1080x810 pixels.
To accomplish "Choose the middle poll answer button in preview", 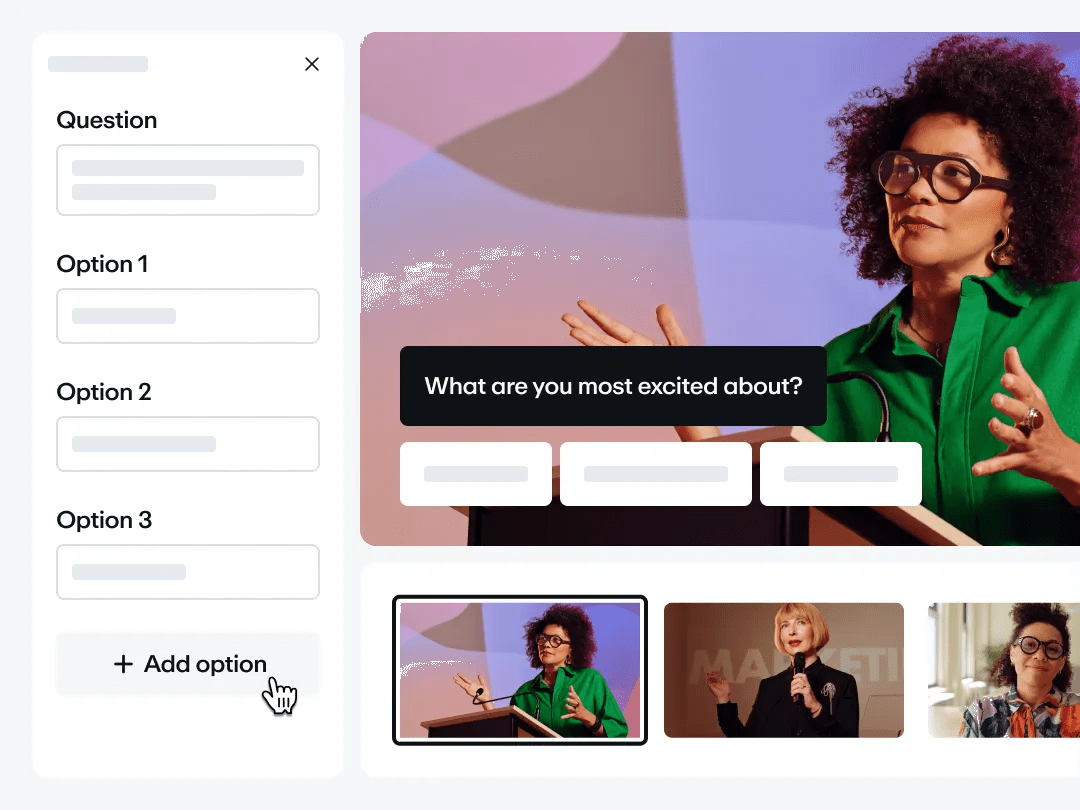I will tap(656, 474).
